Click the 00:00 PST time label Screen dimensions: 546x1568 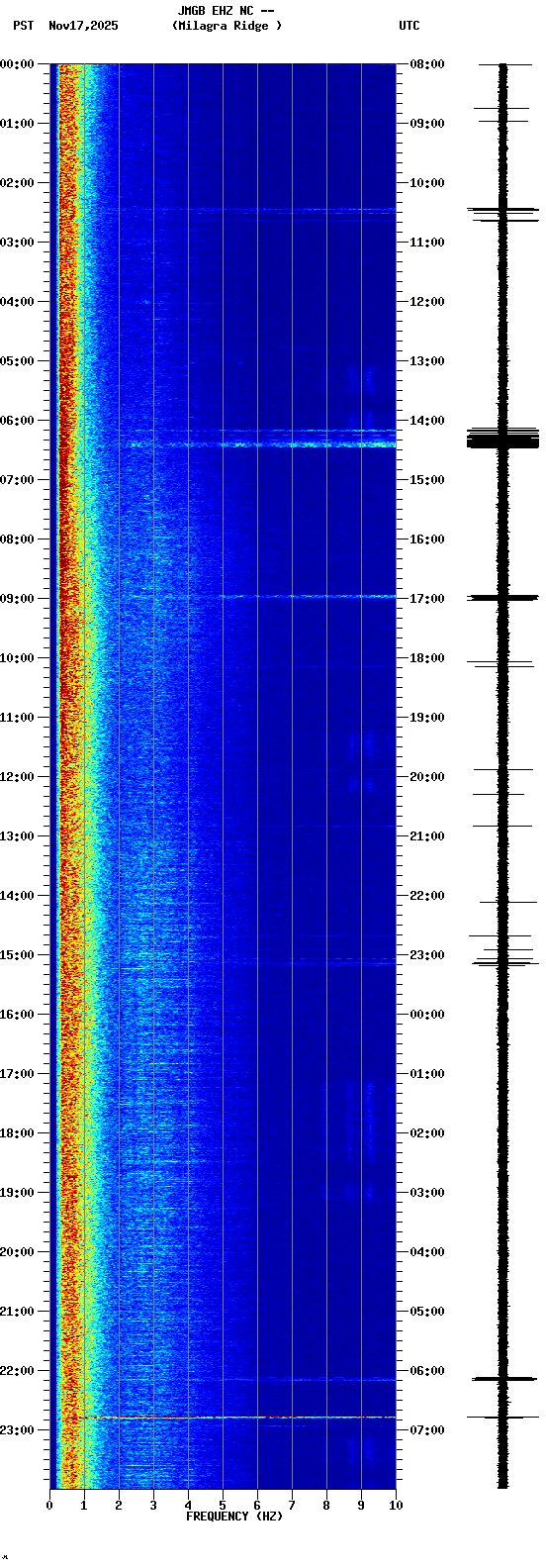[x=17, y=64]
